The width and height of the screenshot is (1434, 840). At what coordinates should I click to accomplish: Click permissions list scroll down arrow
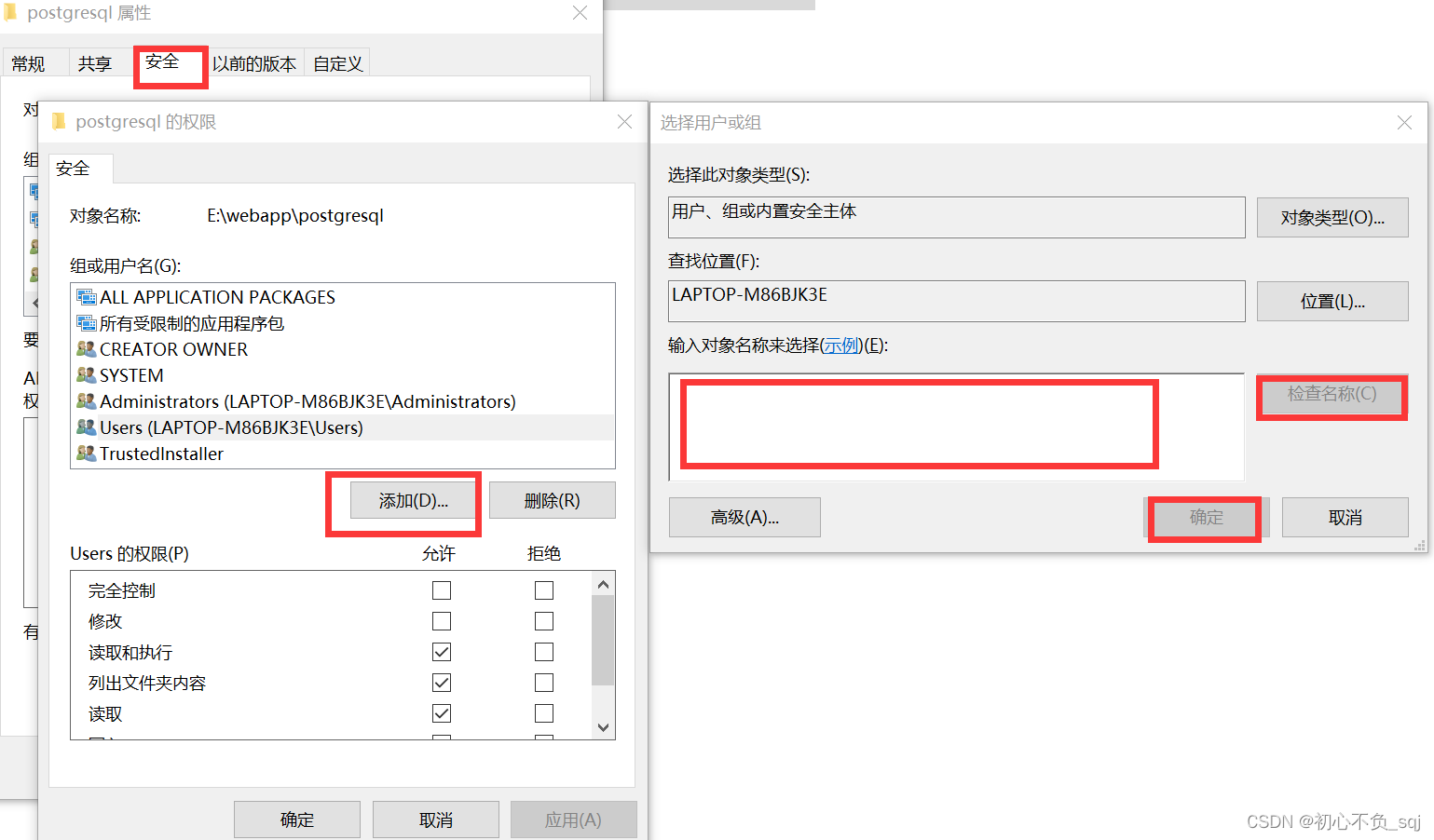(603, 727)
